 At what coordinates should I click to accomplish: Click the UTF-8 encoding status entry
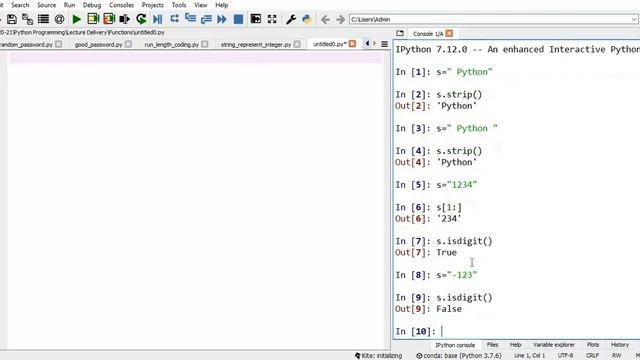tap(565, 356)
